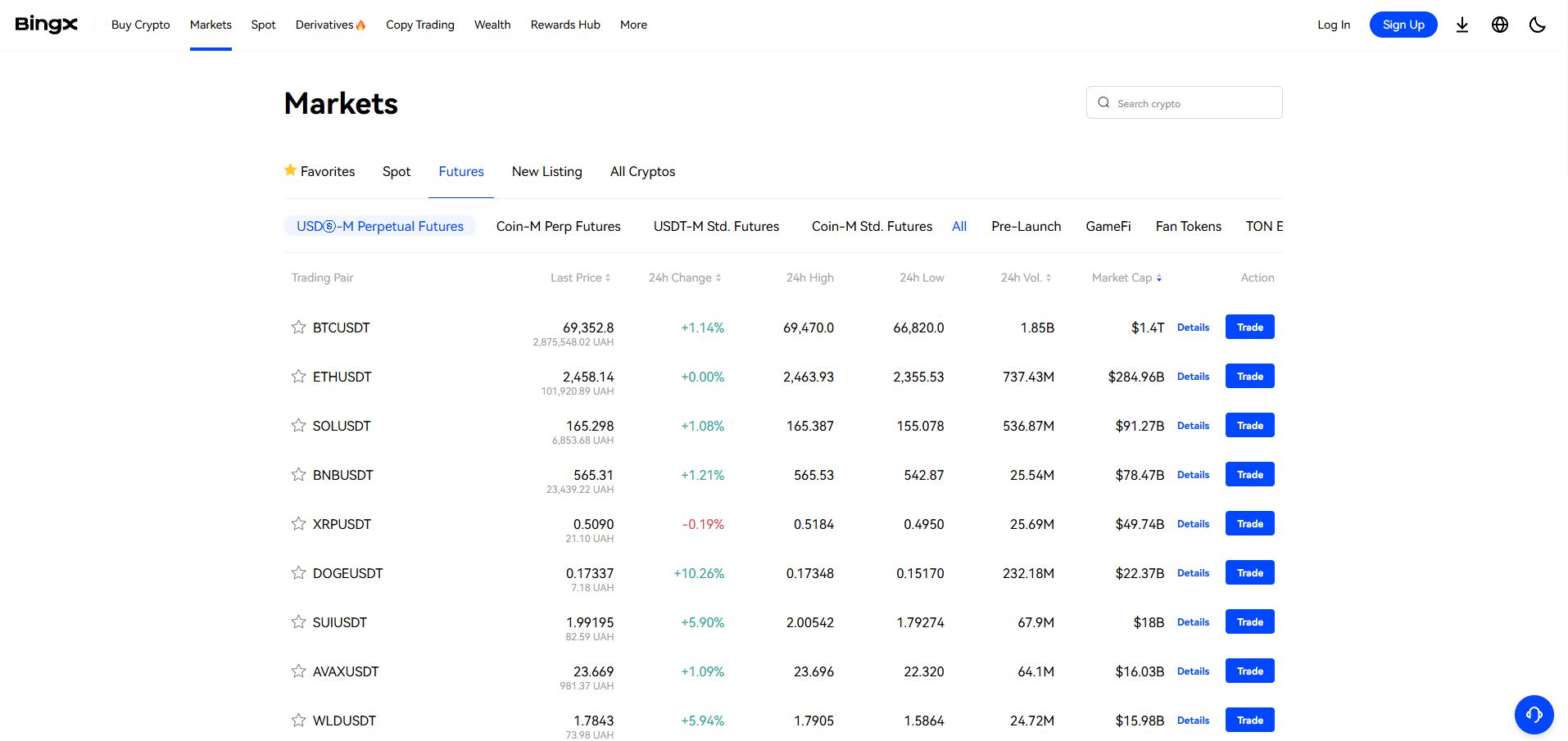Switch to Spot markets tab
This screenshot has width=1568, height=741.
coord(397,171)
